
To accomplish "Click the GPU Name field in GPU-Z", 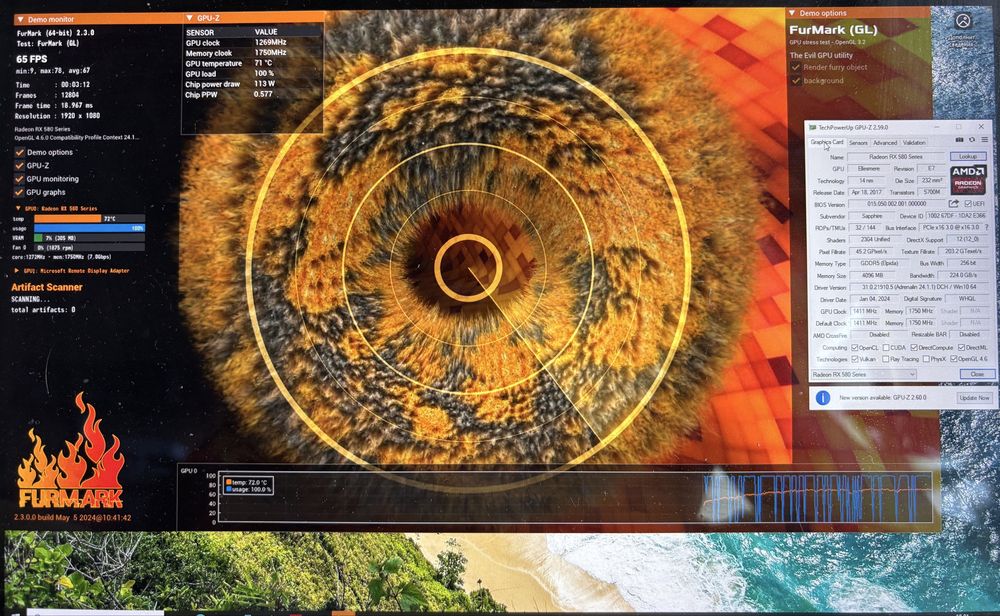I will [x=896, y=157].
